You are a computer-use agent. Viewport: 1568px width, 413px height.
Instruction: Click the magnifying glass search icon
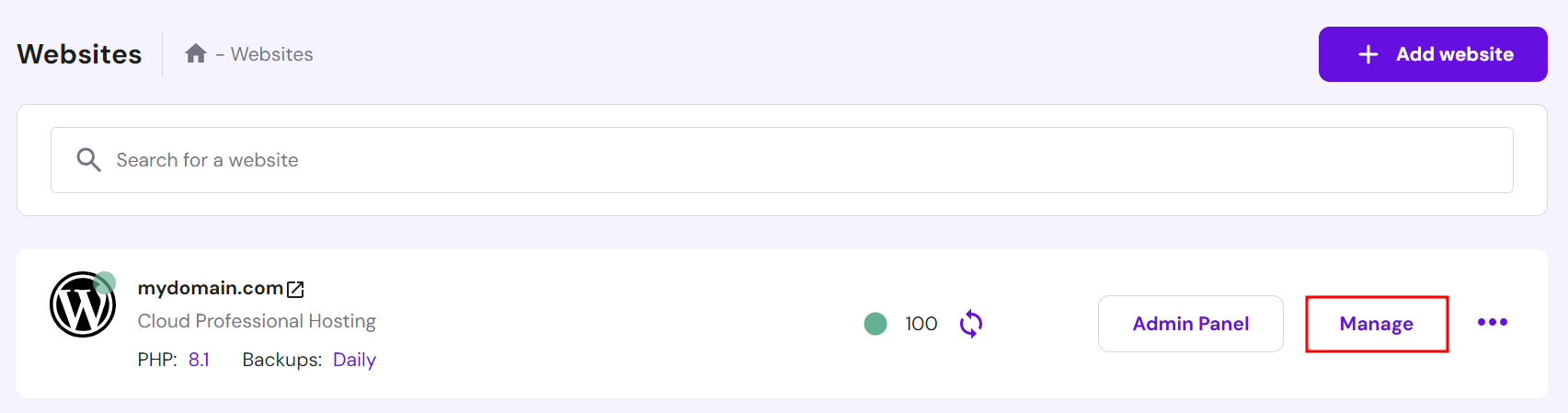[88, 160]
